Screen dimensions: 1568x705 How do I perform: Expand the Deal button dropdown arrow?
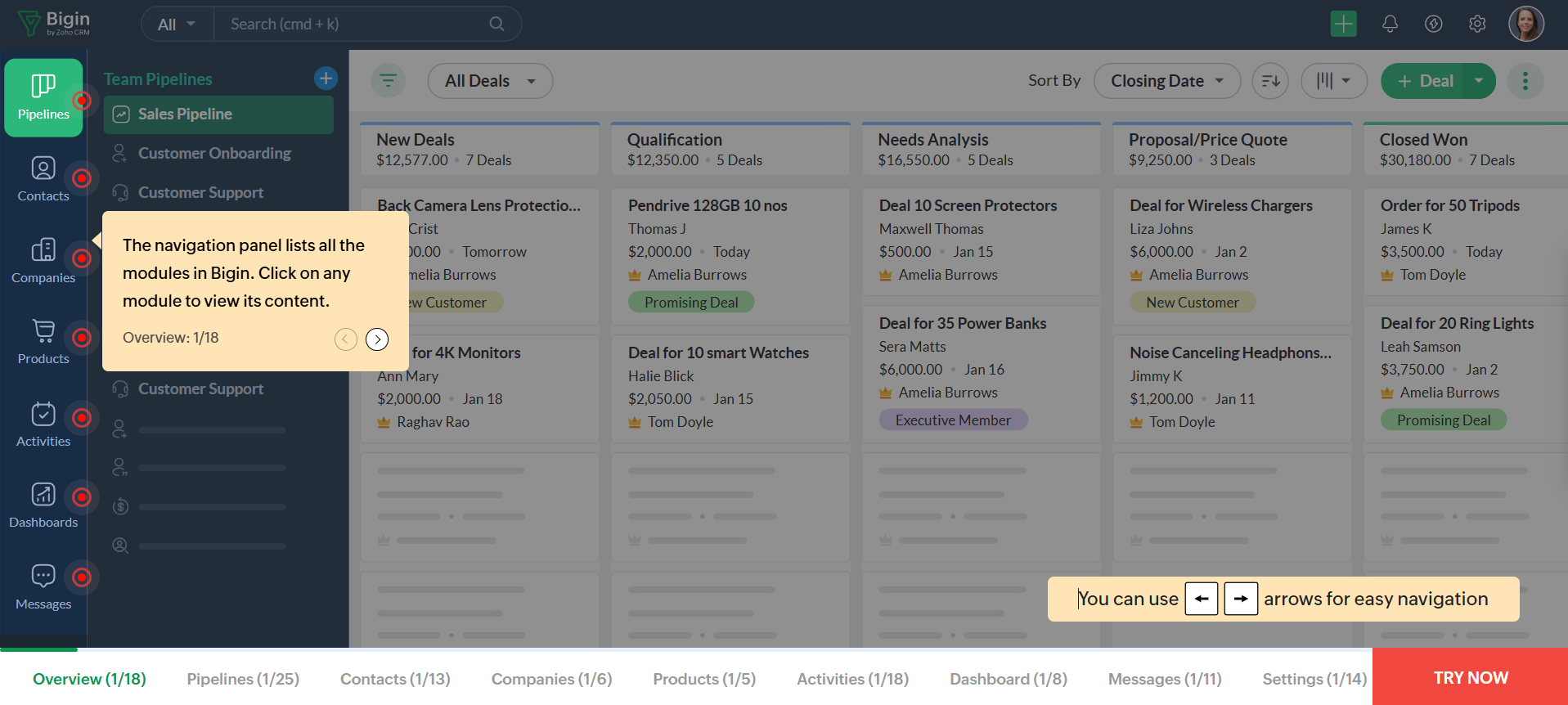pyautogui.click(x=1479, y=81)
